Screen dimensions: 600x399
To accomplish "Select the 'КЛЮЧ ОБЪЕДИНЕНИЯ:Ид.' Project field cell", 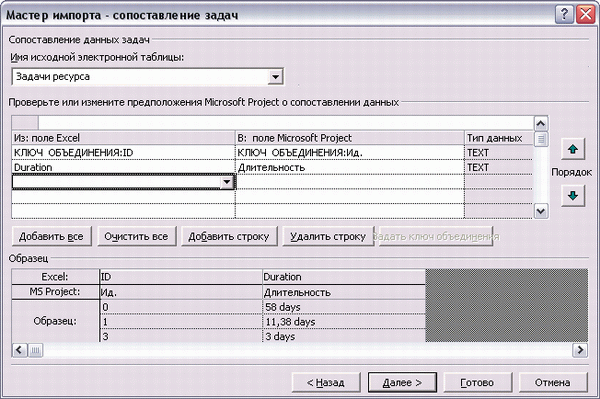I will 350,153.
